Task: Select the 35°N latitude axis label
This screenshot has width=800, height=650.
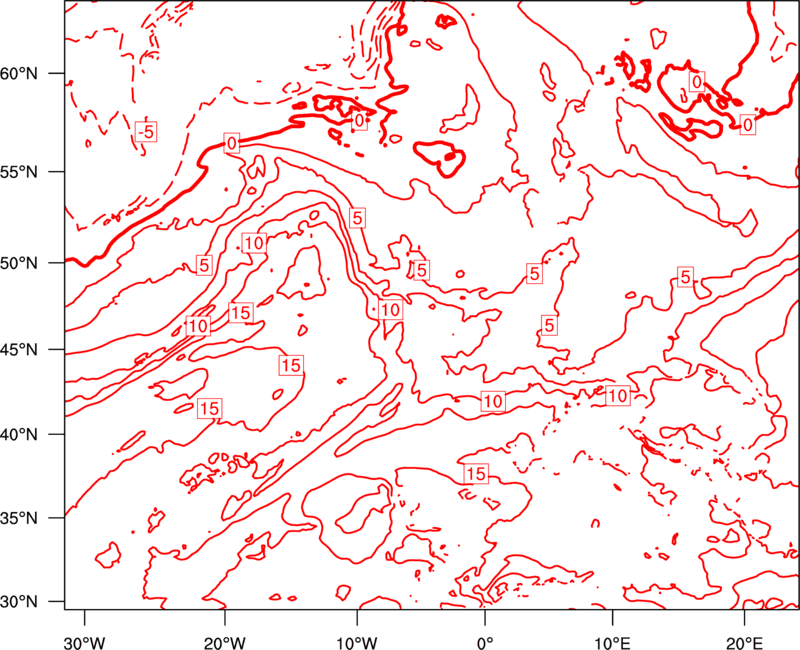Action: (x=19, y=518)
